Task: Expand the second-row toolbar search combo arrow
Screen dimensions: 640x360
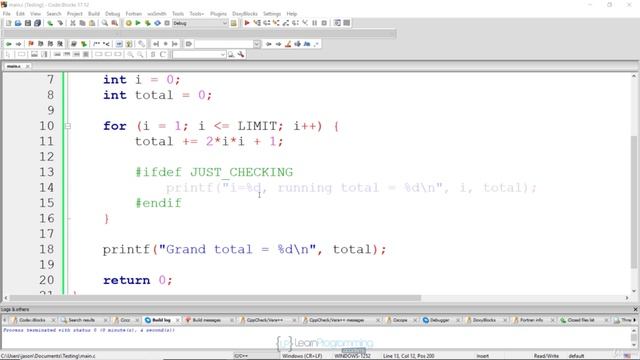Action: [x=256, y=44]
